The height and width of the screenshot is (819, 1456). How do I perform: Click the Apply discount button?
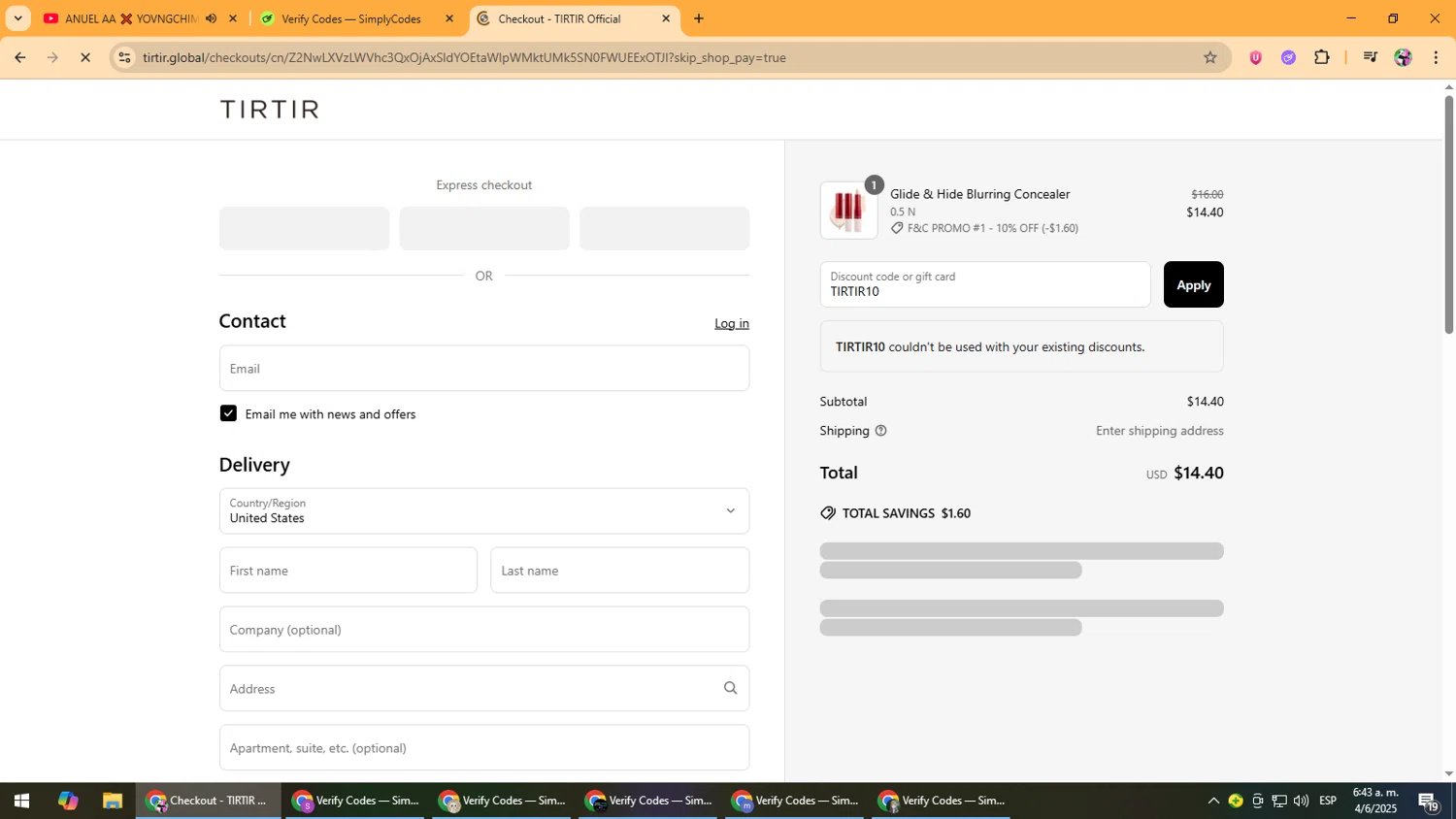pos(1193,284)
